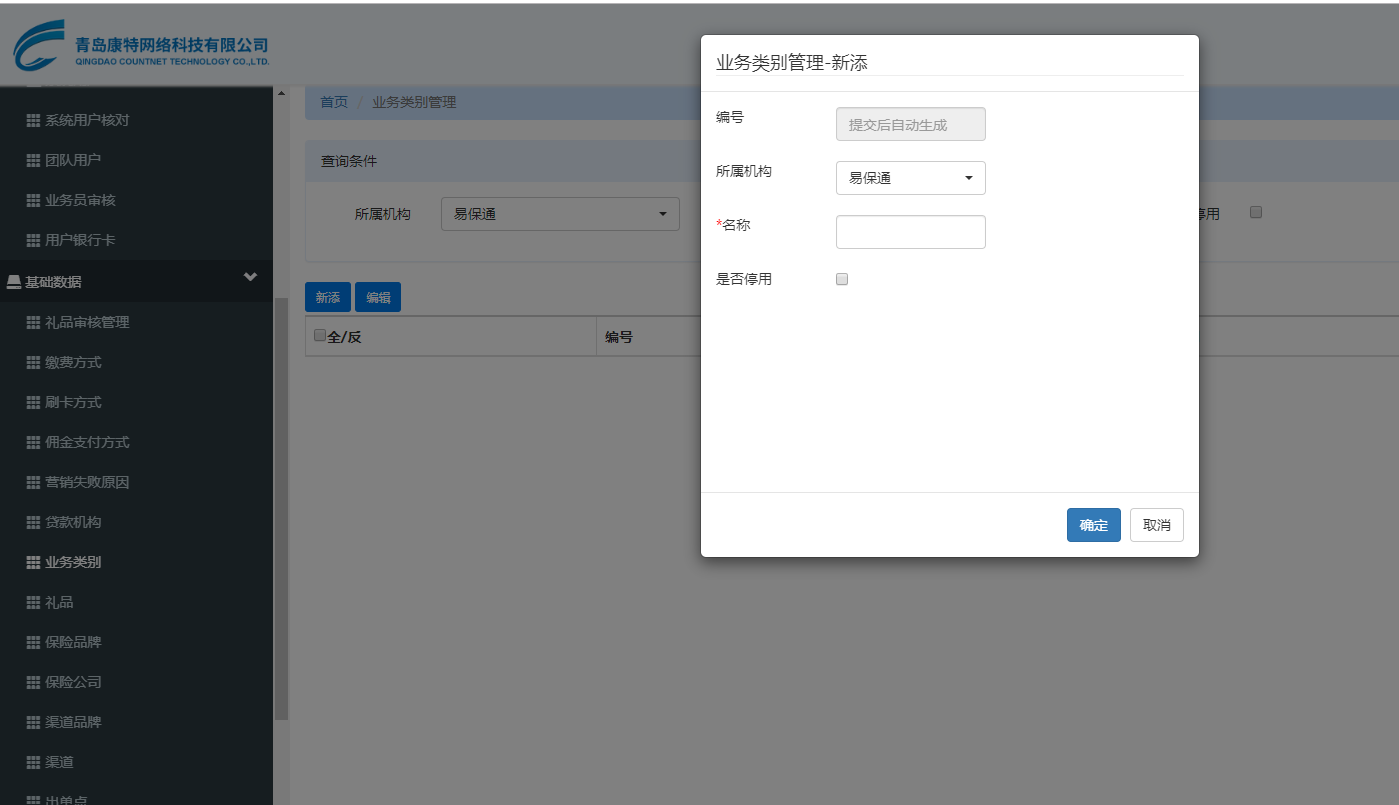Follow the 首页 breadcrumb link
This screenshot has height=805, width=1399.
[334, 102]
